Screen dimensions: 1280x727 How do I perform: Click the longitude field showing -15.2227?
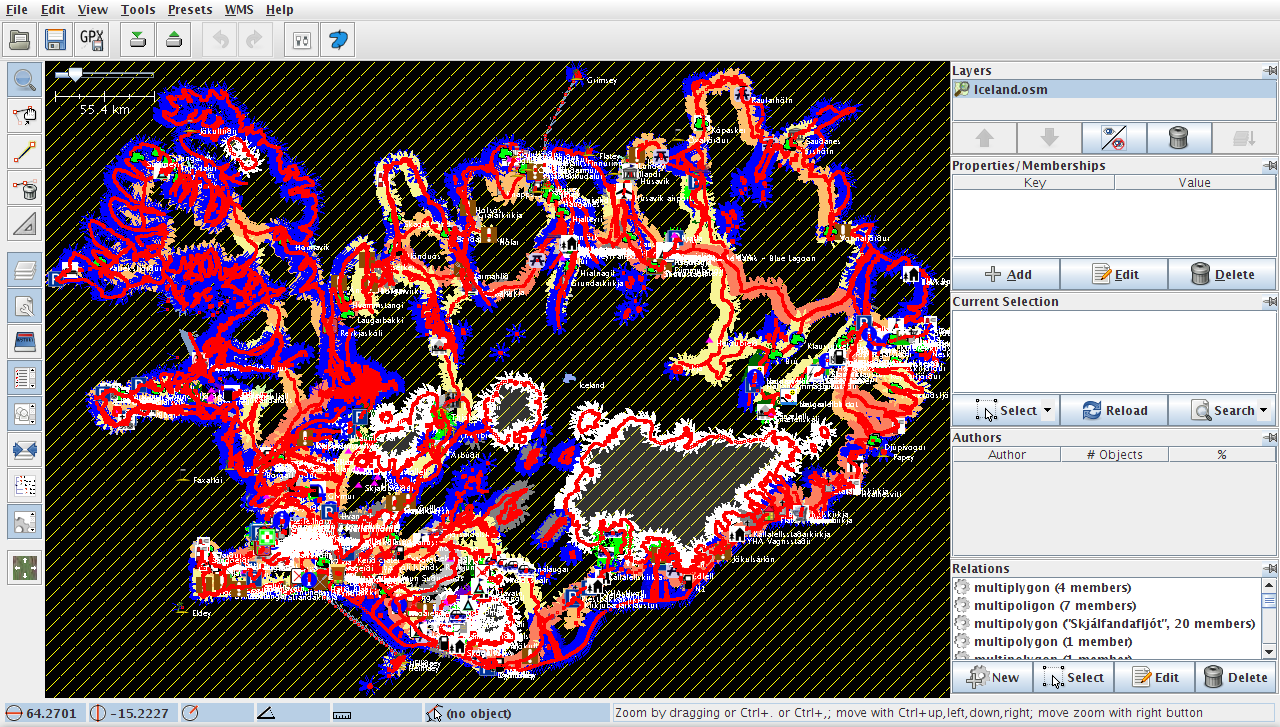coord(130,713)
